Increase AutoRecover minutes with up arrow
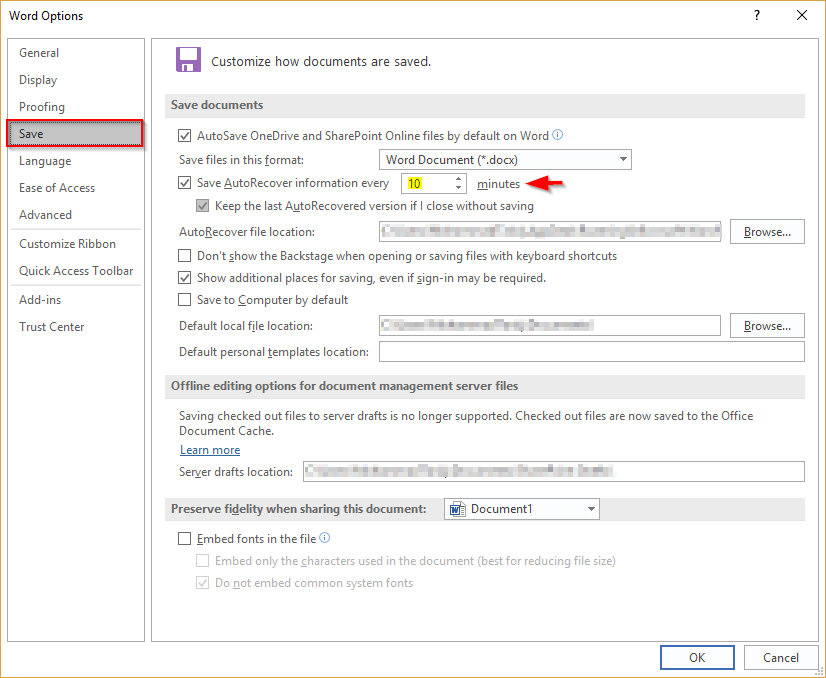The width and height of the screenshot is (826, 678). coord(459,179)
